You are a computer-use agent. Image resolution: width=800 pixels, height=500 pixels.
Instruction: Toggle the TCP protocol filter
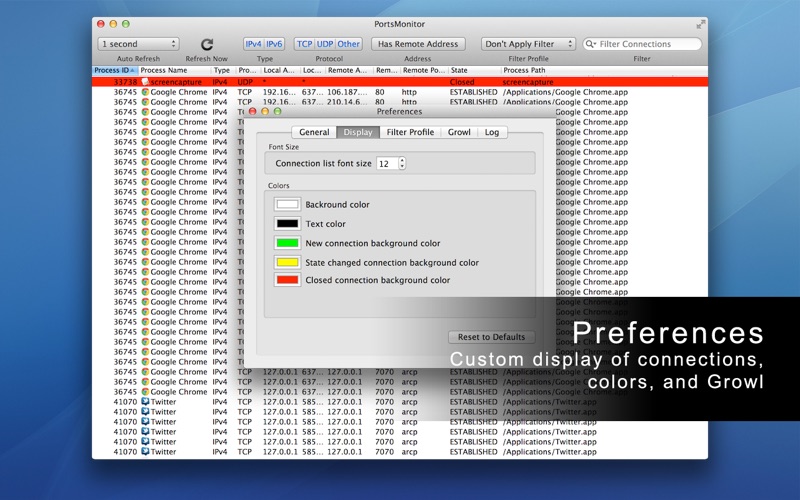click(305, 44)
